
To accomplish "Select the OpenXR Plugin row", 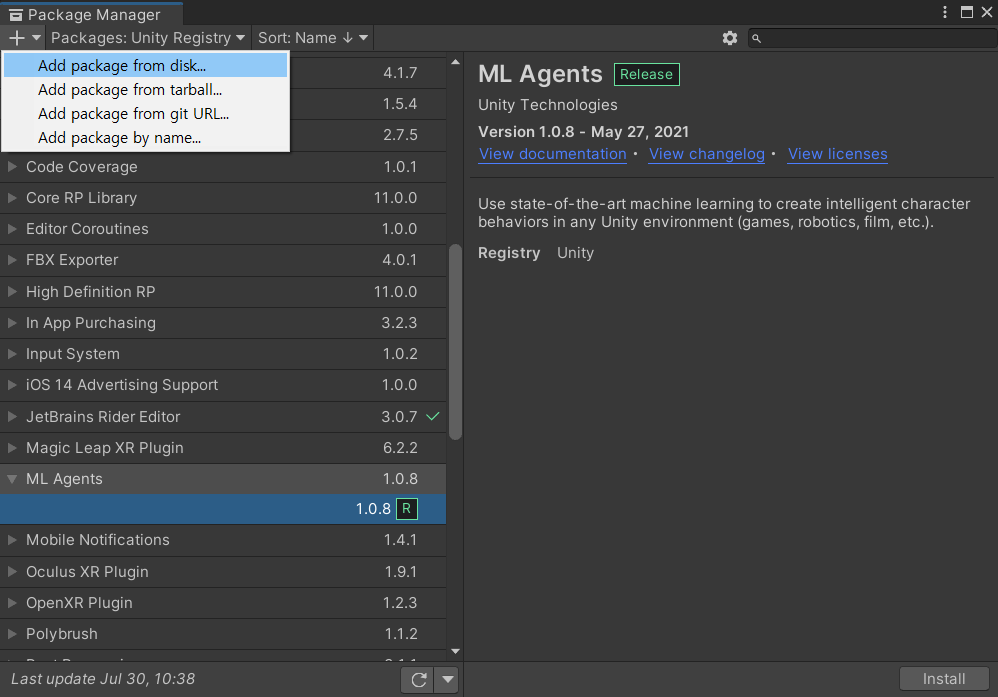I will (223, 603).
